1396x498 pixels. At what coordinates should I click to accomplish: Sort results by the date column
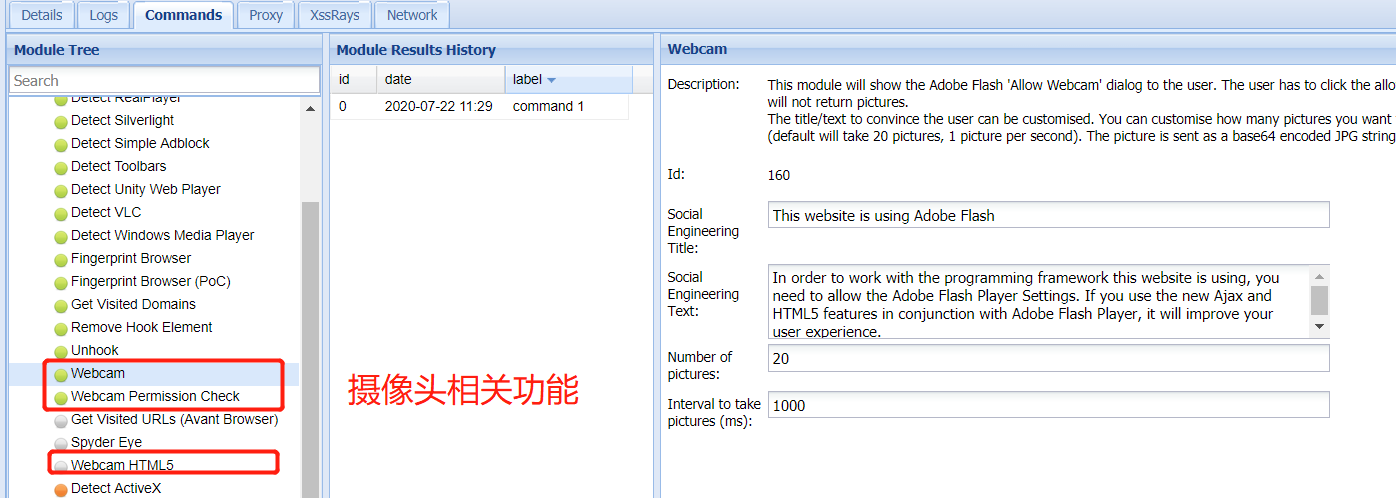tap(440, 79)
